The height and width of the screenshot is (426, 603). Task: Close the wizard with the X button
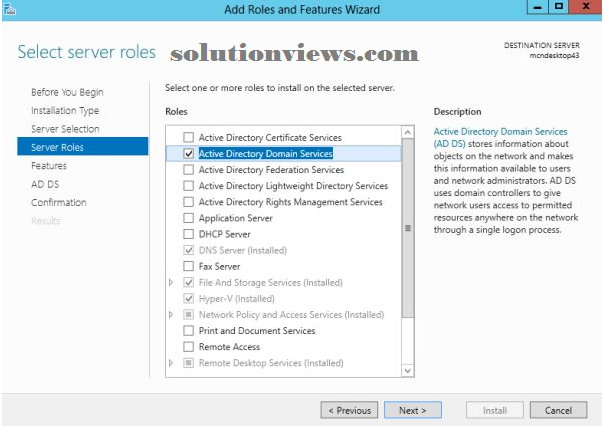(x=585, y=7)
